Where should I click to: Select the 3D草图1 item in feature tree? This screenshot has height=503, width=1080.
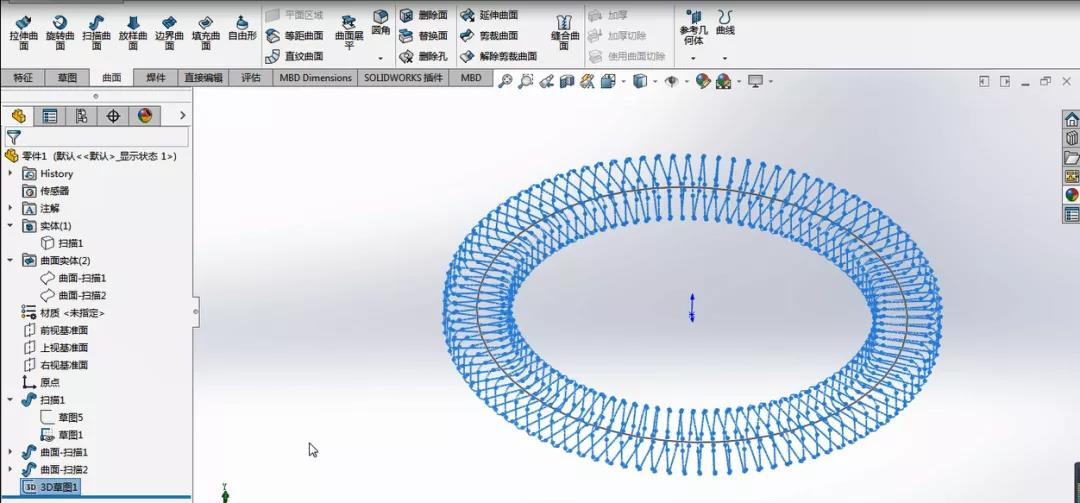tap(59, 487)
